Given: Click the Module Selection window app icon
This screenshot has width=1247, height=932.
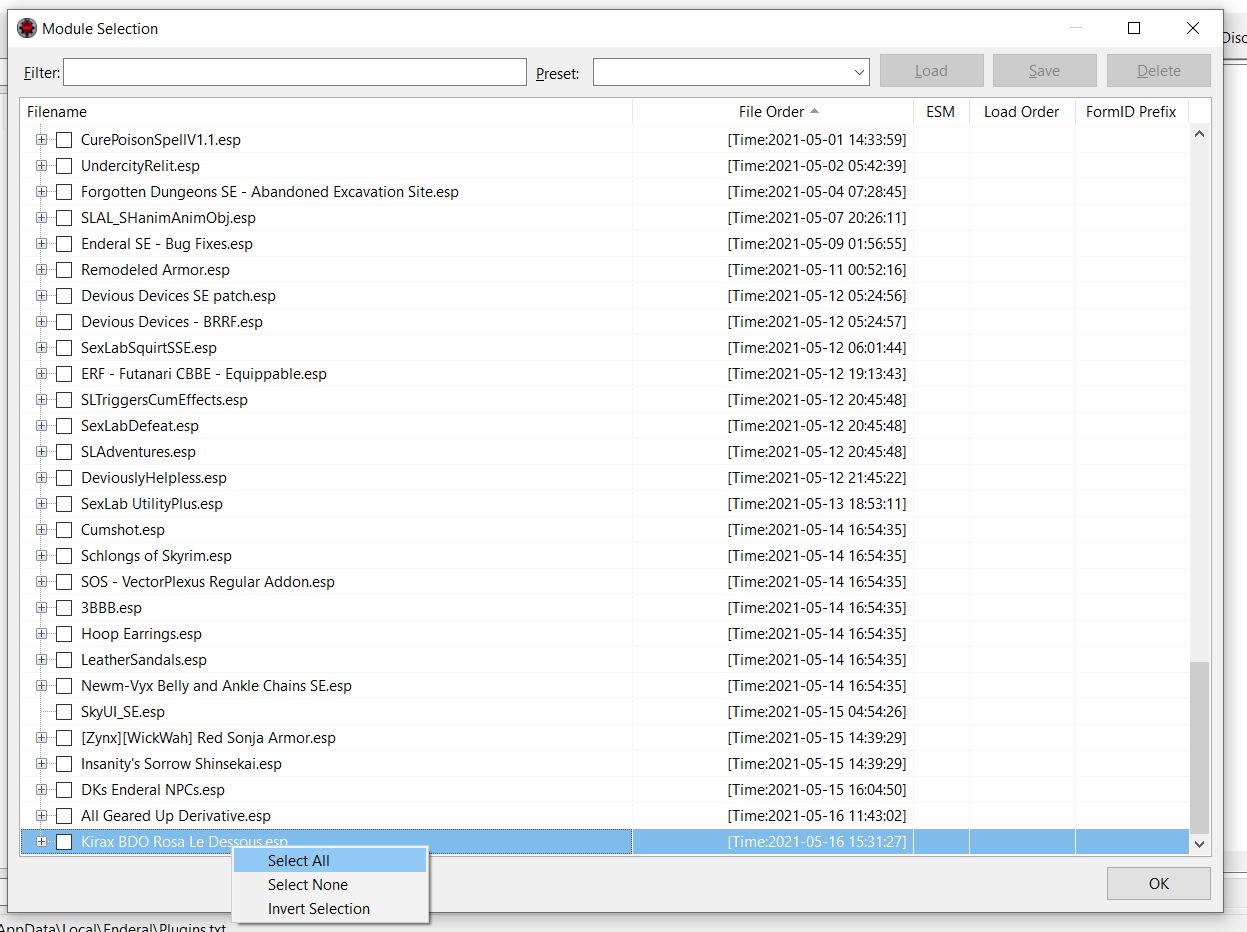Looking at the screenshot, I should click(x=27, y=29).
